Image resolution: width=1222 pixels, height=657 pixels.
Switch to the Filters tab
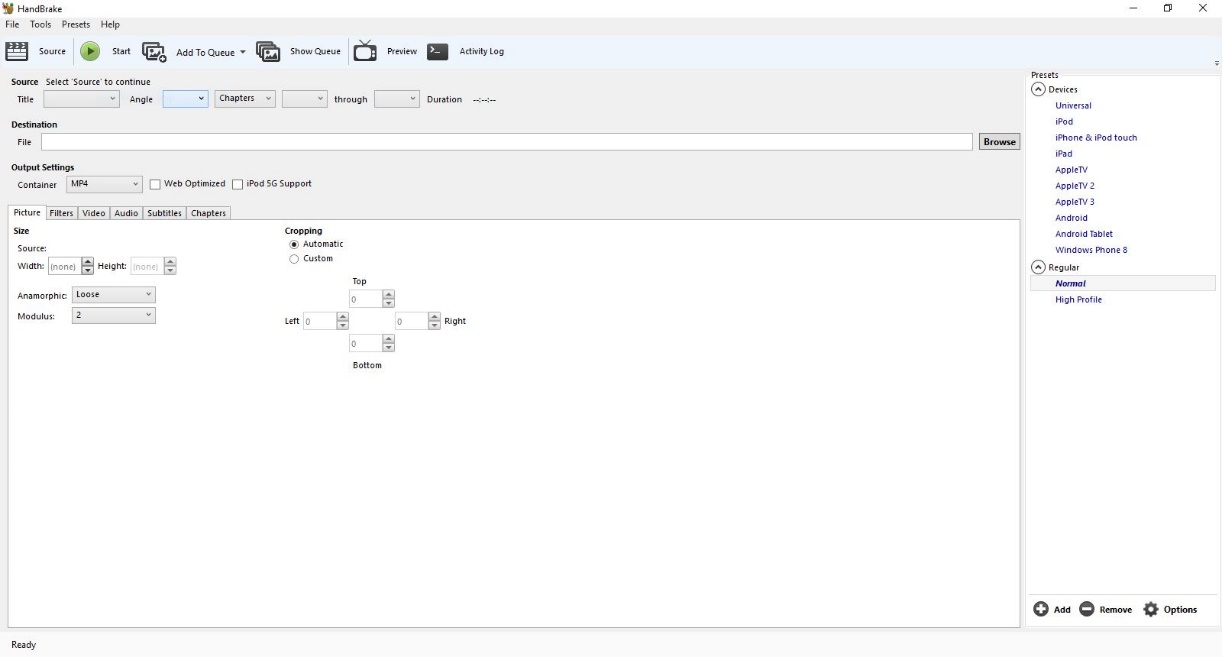pos(61,213)
